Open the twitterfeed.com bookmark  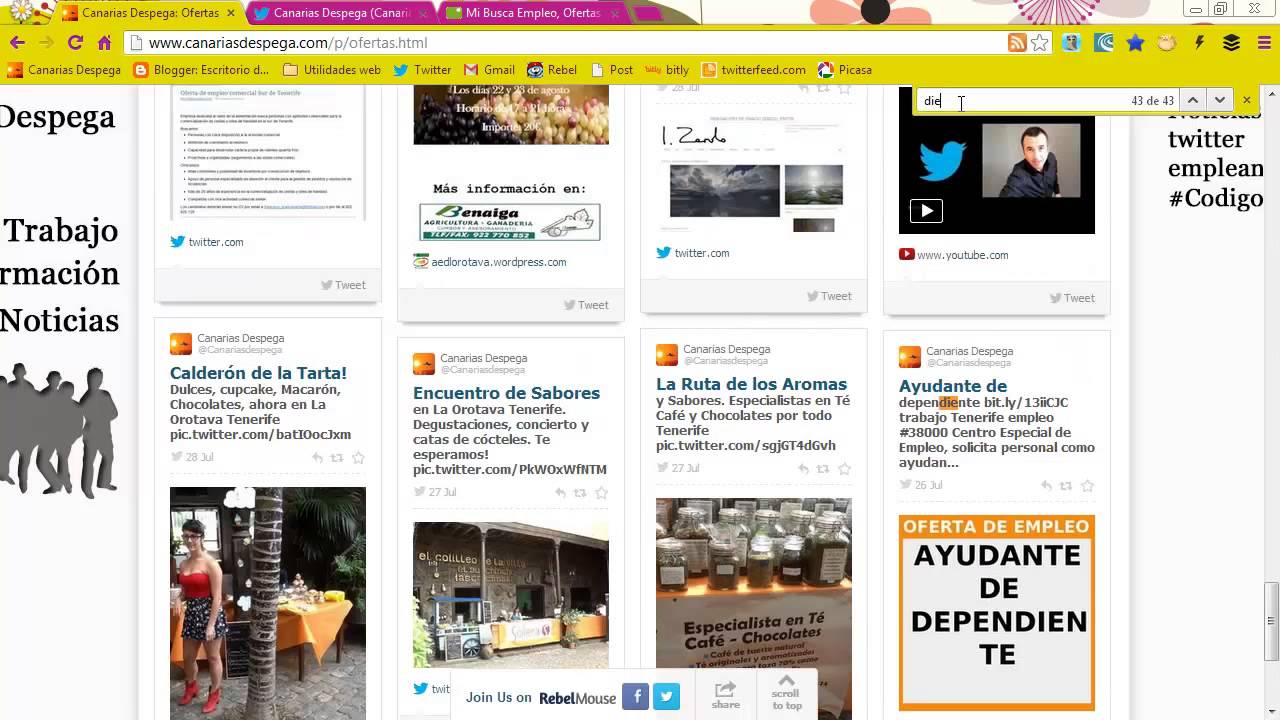click(x=754, y=70)
